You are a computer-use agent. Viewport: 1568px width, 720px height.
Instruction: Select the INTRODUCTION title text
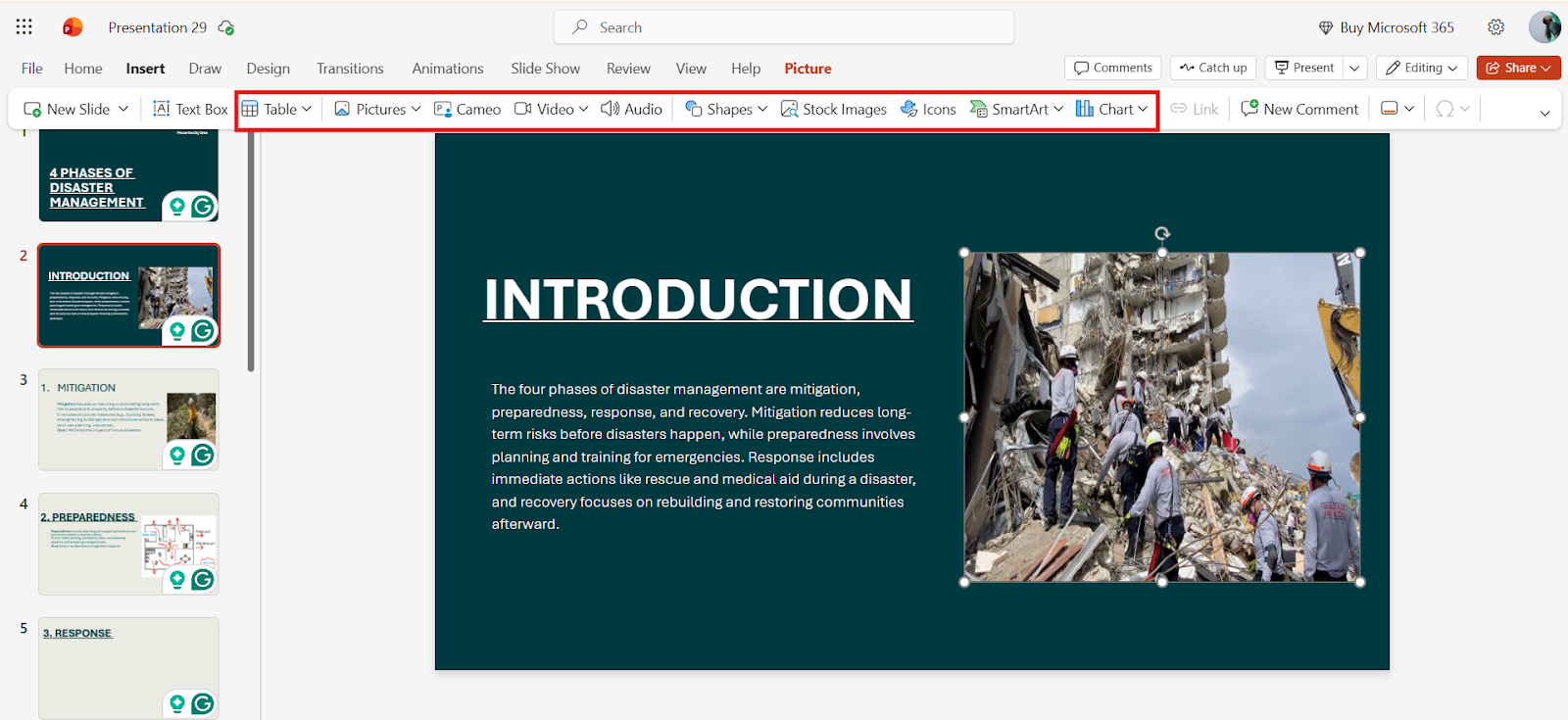click(698, 299)
